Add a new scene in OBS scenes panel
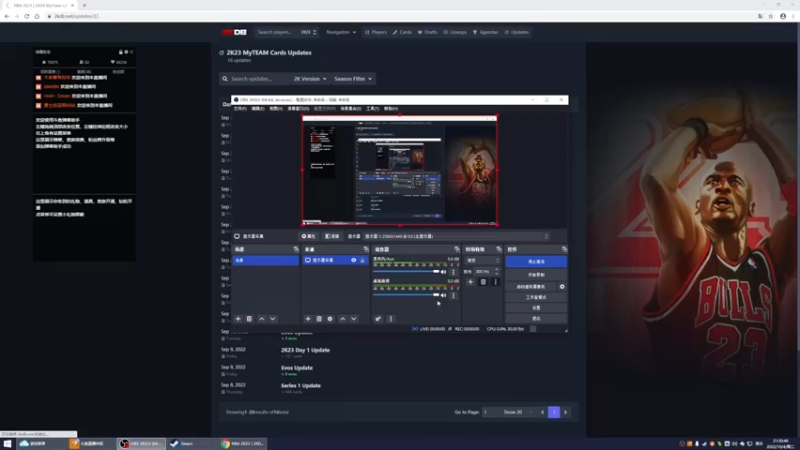Screen dimensions: 800x450 238,319
